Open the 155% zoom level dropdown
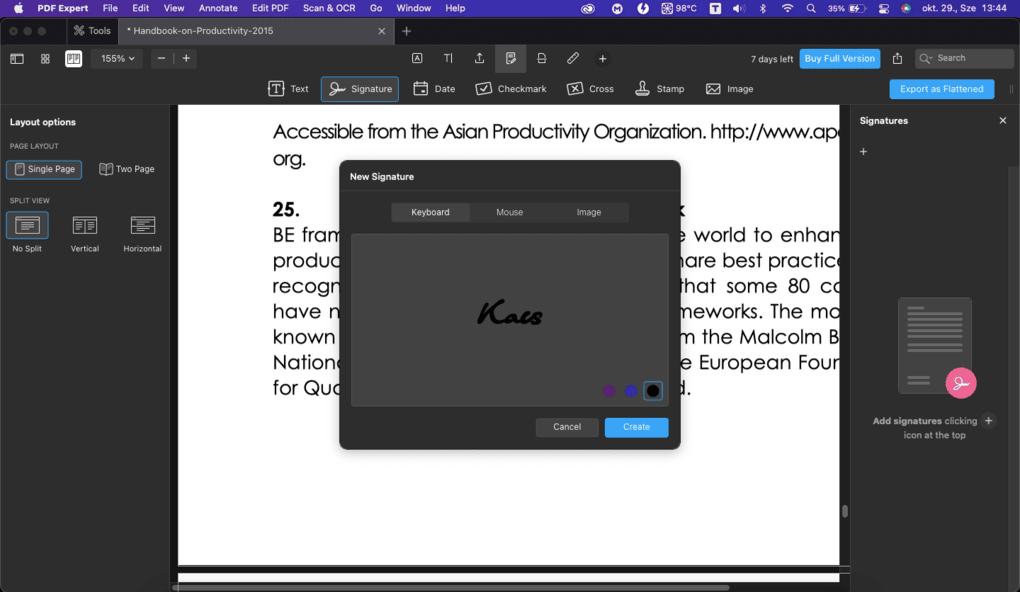The height and width of the screenshot is (592, 1020). pos(116,58)
